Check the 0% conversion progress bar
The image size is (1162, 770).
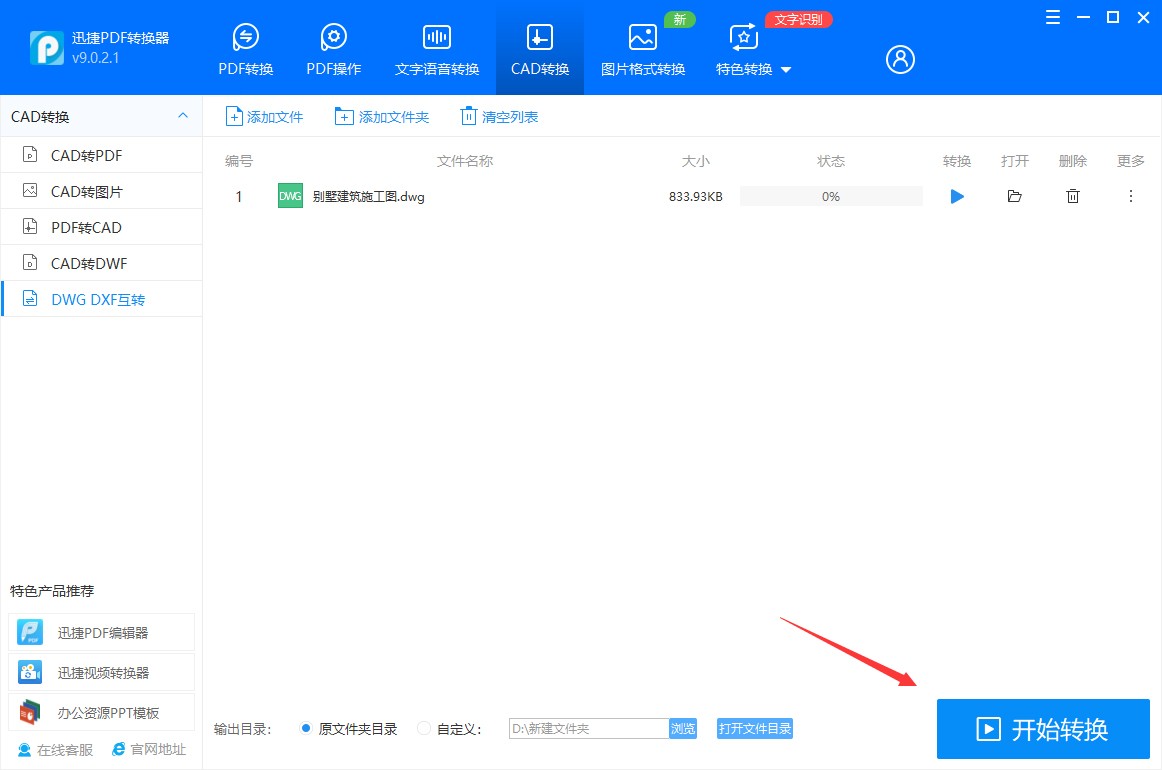[x=831, y=196]
